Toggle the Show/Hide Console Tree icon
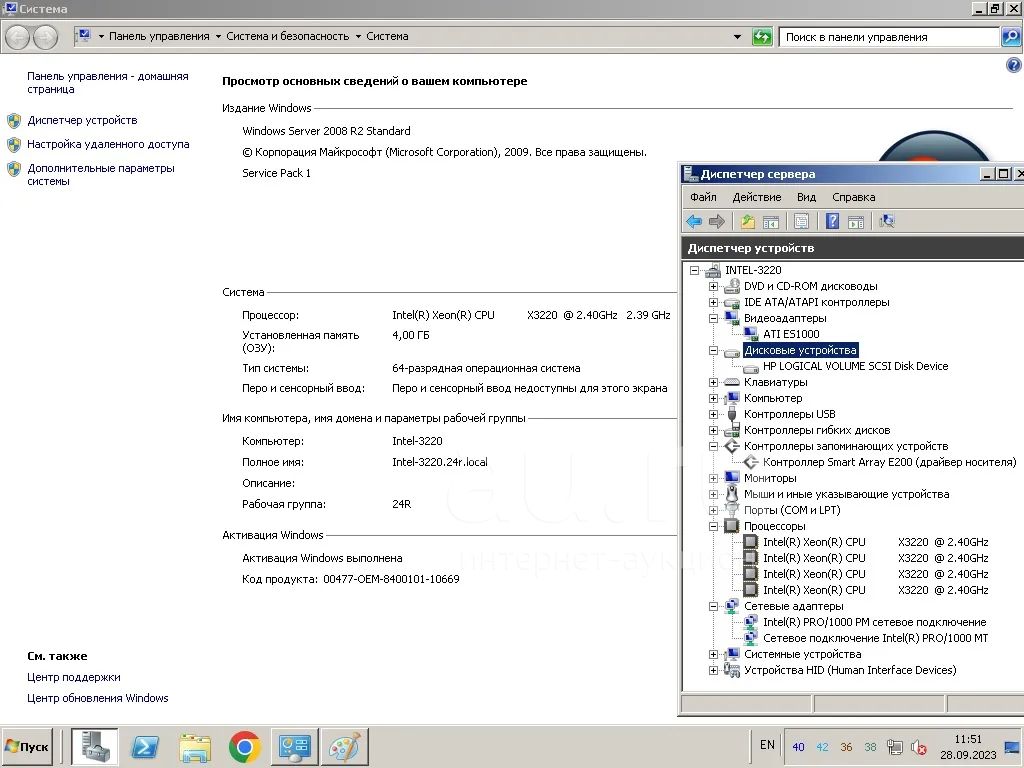1024x768 pixels. 771,221
